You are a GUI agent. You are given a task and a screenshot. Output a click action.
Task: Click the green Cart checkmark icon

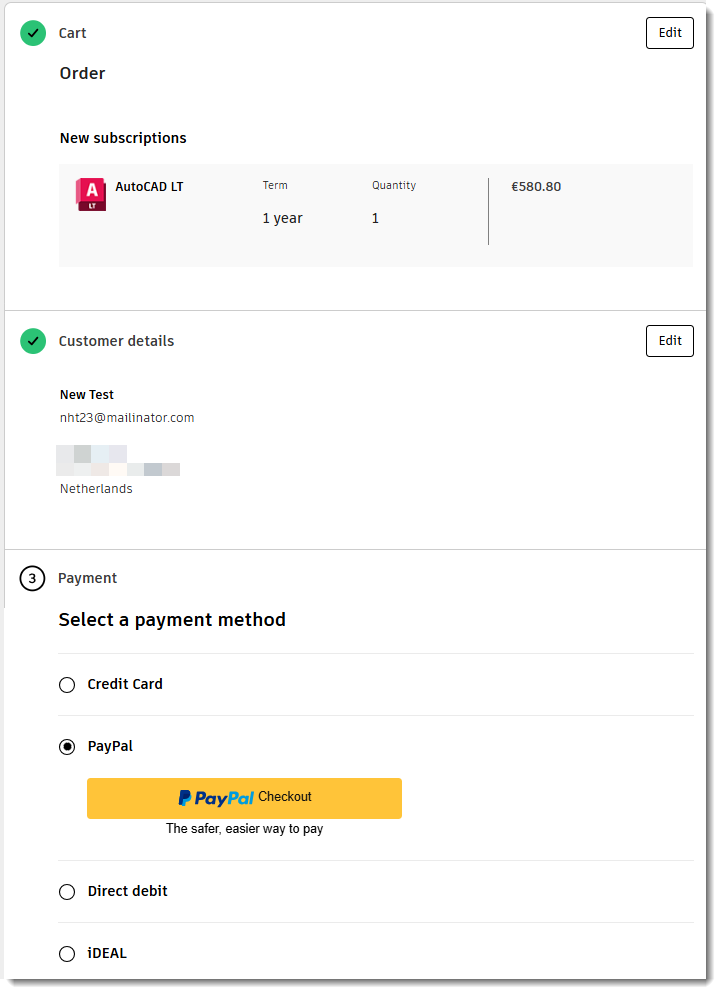click(x=33, y=33)
